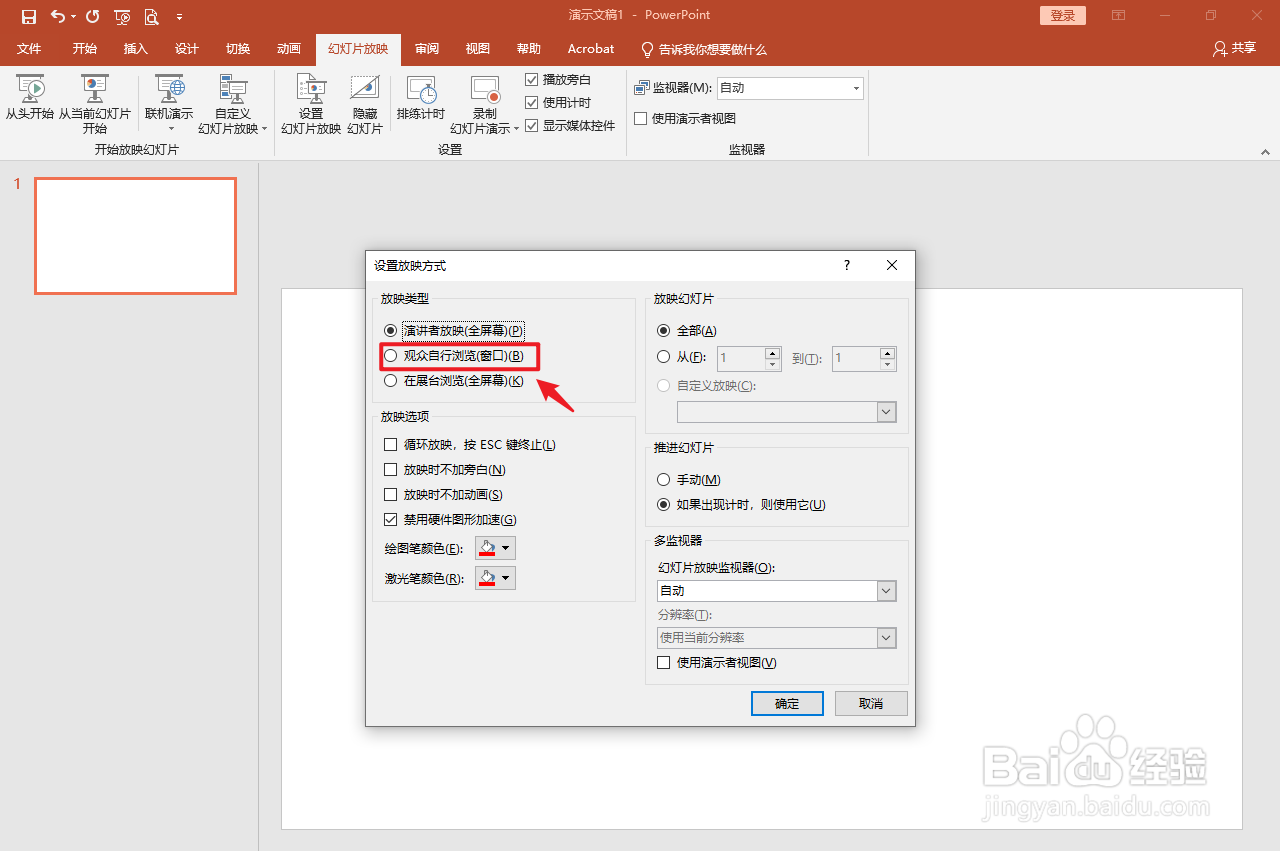Expand 录制幻灯片演示 dropdown arrow

point(517,130)
